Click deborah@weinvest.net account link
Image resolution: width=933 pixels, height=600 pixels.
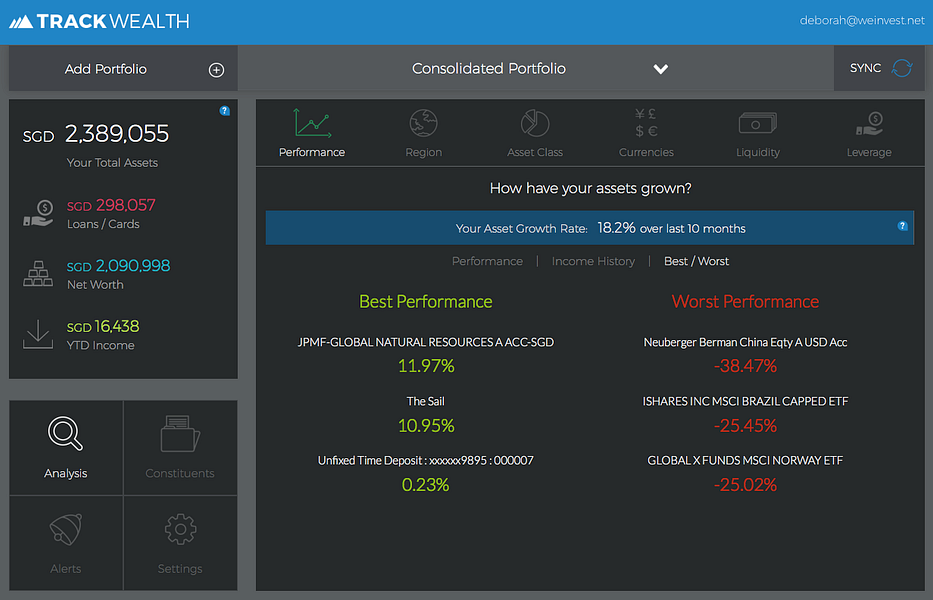pos(862,20)
